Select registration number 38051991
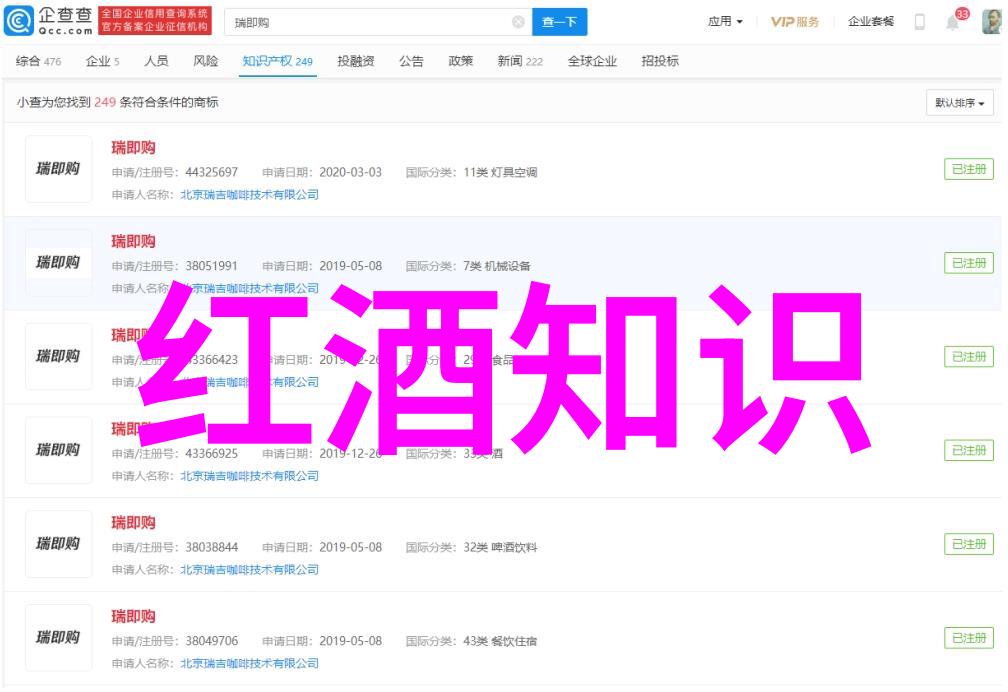 (x=212, y=266)
